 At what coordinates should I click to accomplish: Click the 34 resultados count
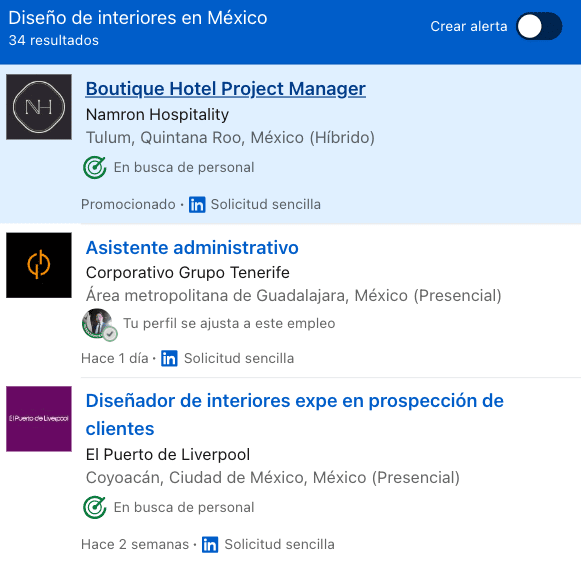tap(54, 40)
